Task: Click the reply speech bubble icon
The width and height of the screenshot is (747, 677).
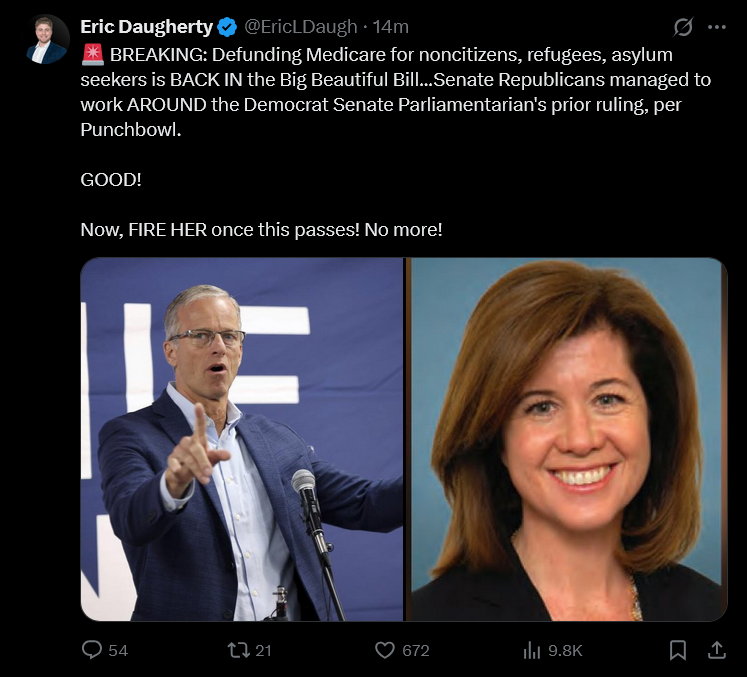Action: [x=92, y=650]
